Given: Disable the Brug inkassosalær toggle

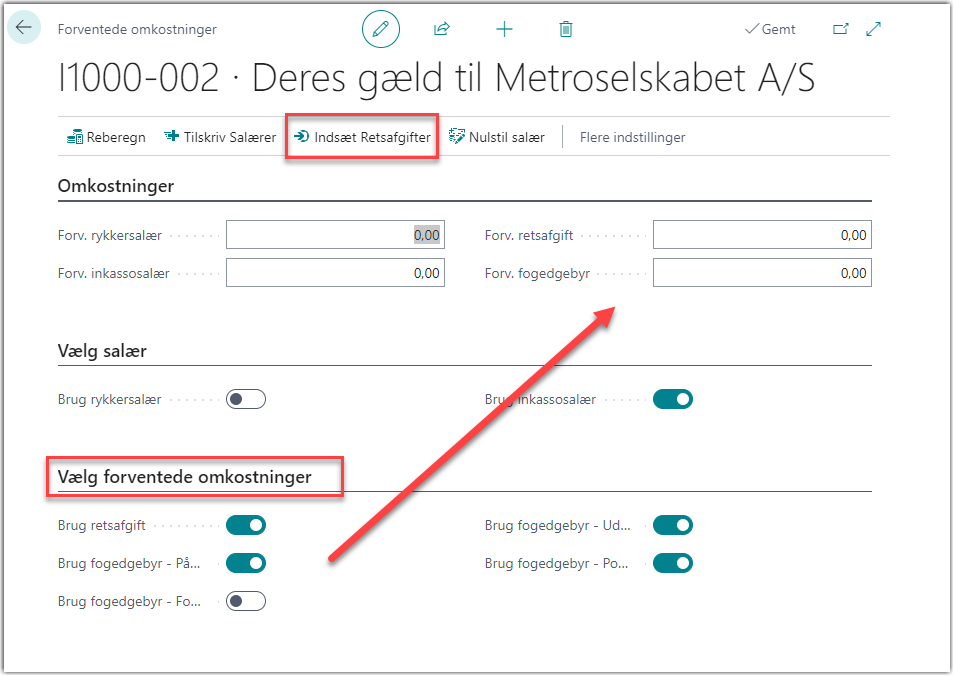Looking at the screenshot, I should pyautogui.click(x=672, y=399).
